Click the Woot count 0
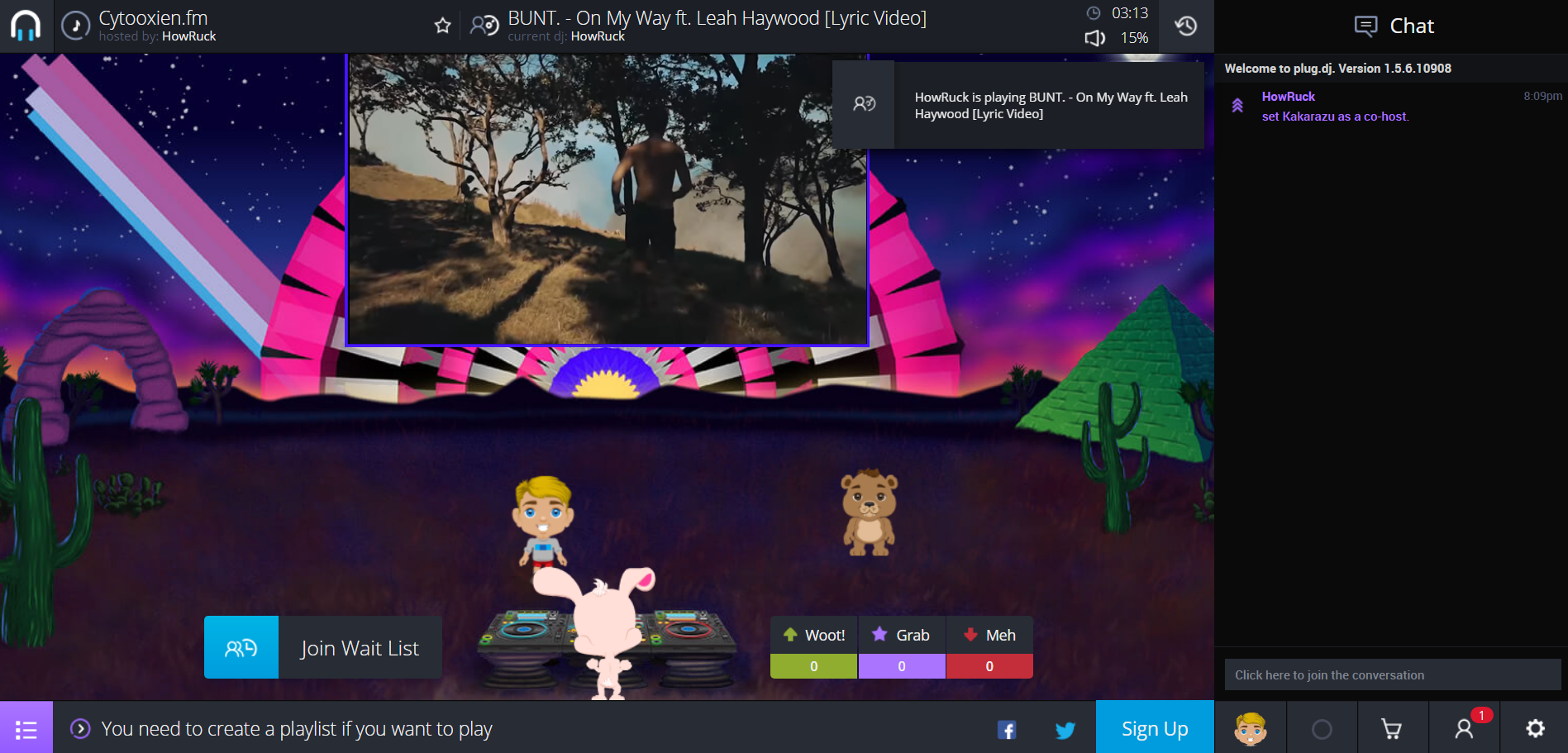 tap(814, 666)
